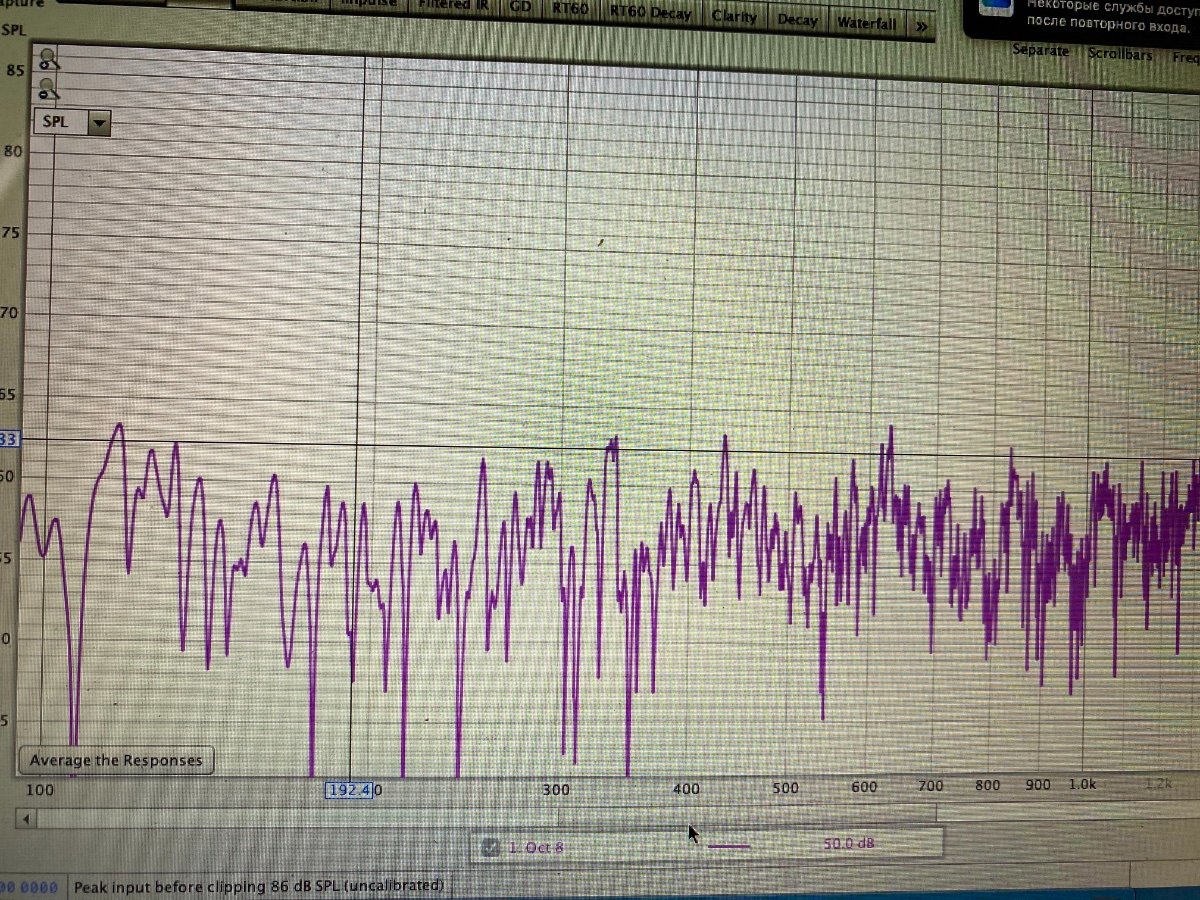The image size is (1200, 900).
Task: Show the Decay tab
Action: [797, 20]
